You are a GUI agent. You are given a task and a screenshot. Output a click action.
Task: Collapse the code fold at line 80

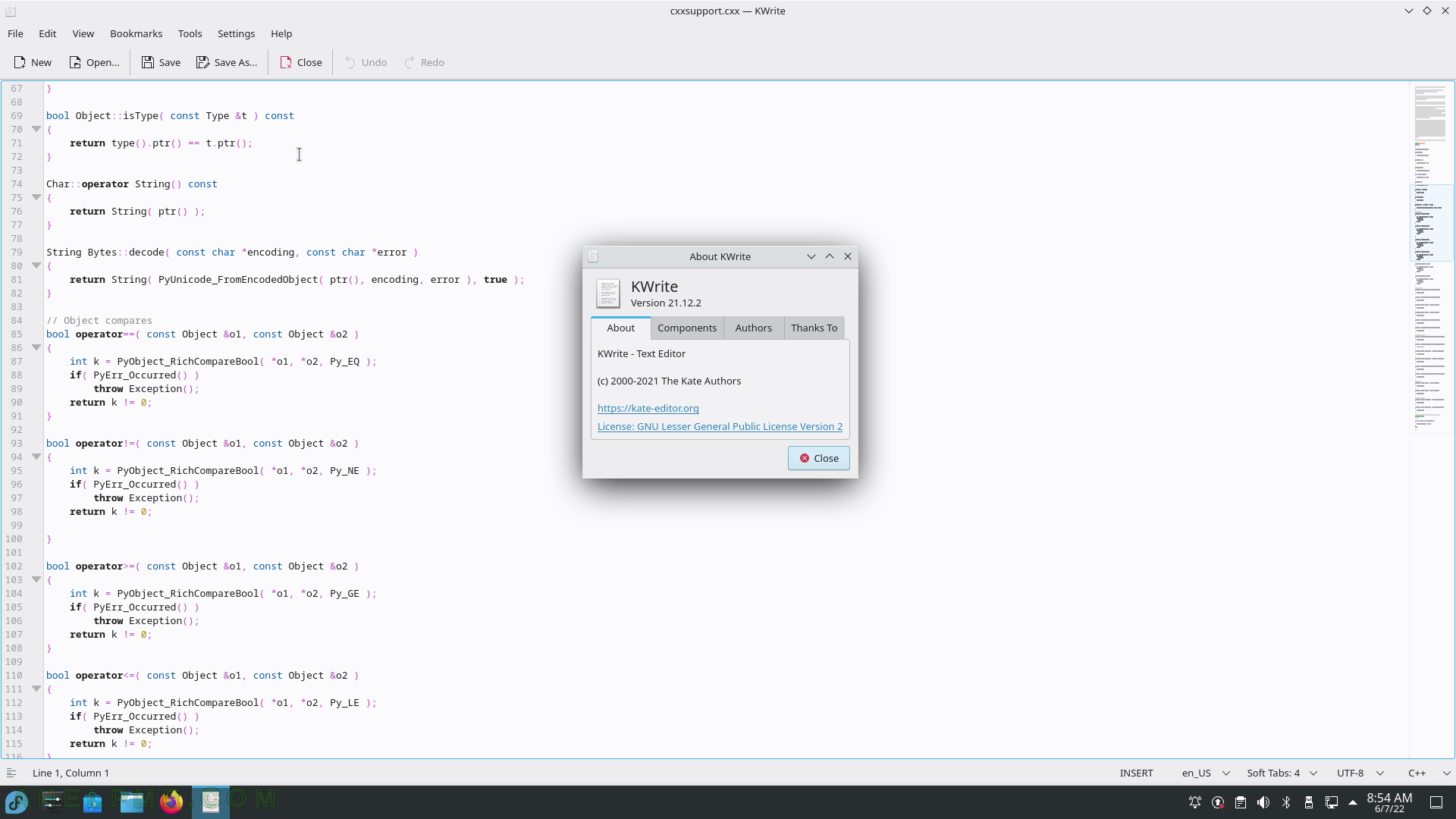click(36, 265)
